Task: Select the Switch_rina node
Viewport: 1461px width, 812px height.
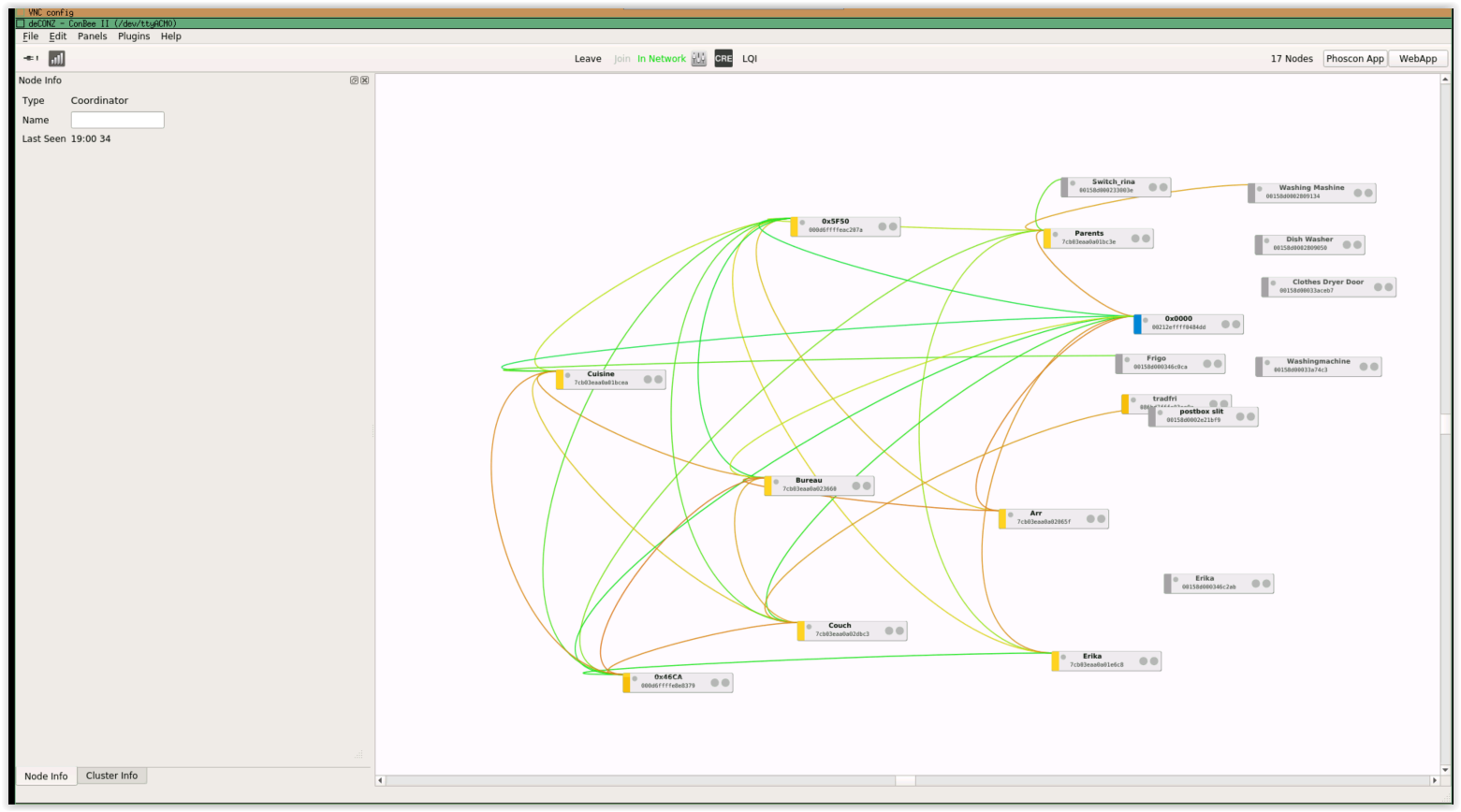Action: (1116, 187)
